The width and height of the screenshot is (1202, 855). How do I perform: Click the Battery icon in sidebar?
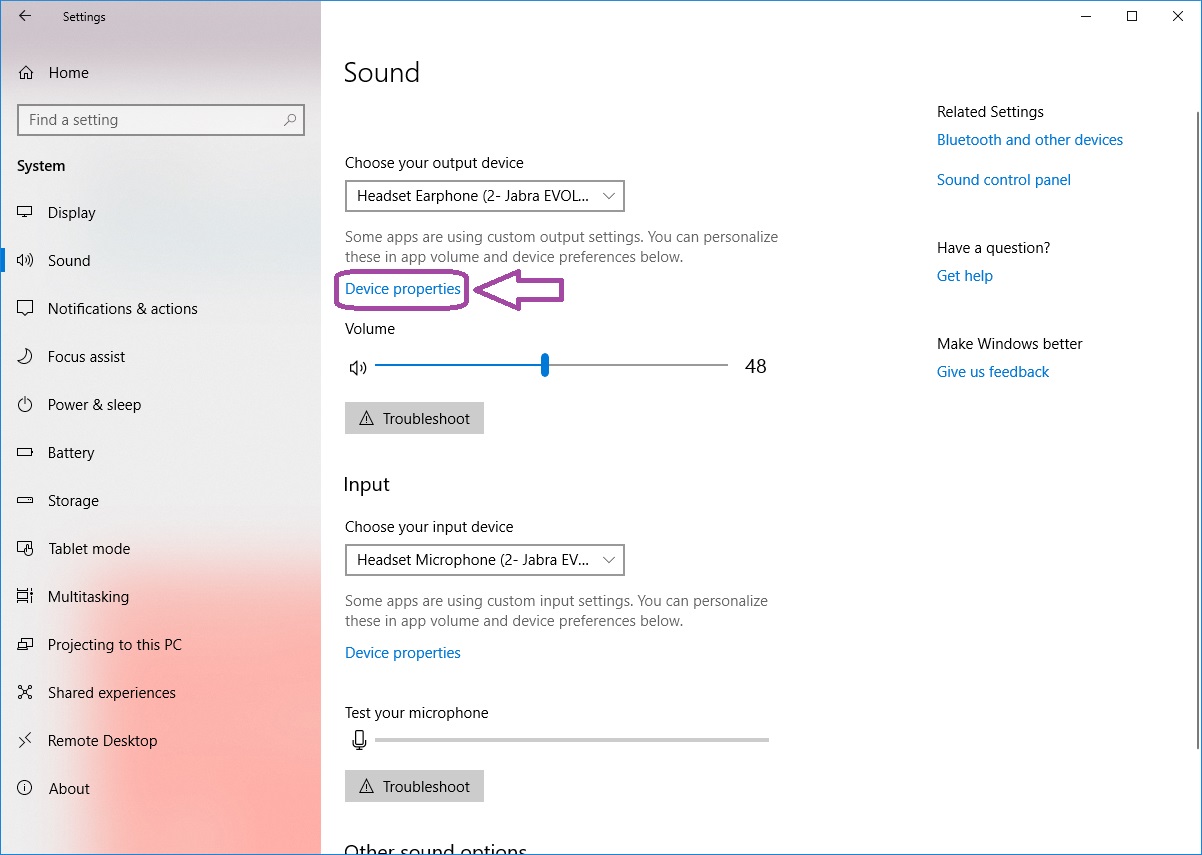(26, 453)
